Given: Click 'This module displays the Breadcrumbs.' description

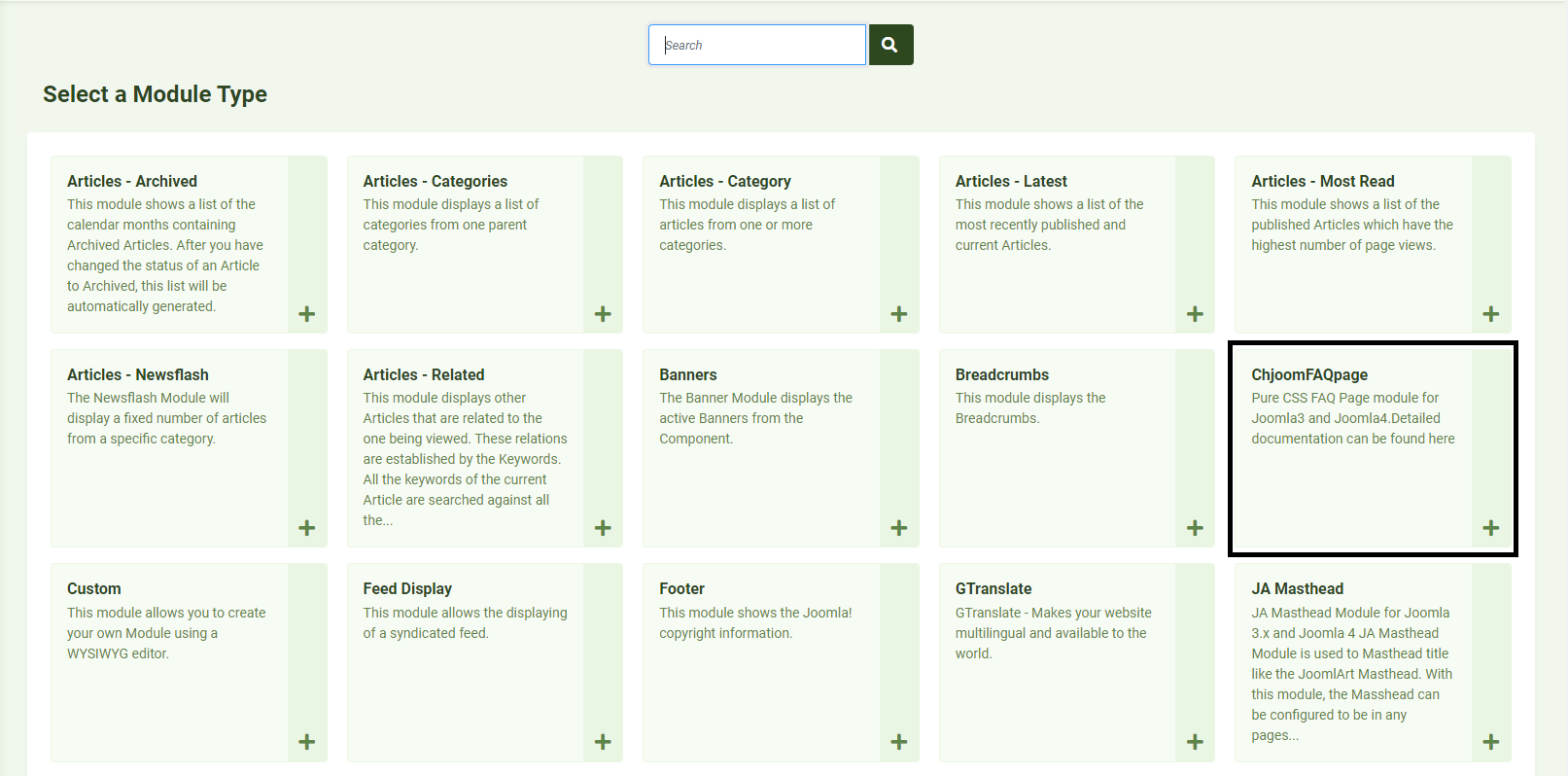Looking at the screenshot, I should 1030,407.
